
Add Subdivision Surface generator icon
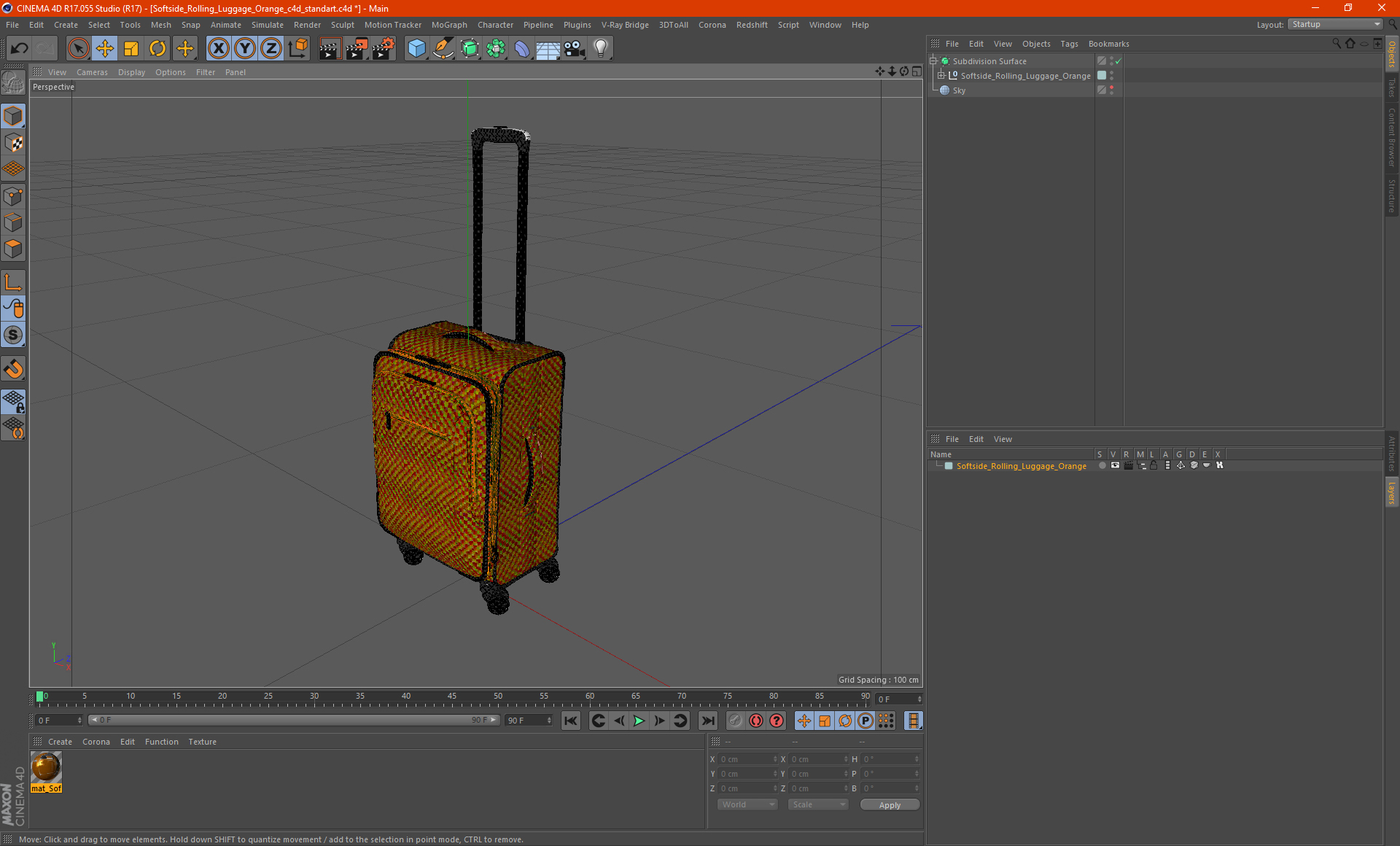pyautogui.click(x=470, y=49)
